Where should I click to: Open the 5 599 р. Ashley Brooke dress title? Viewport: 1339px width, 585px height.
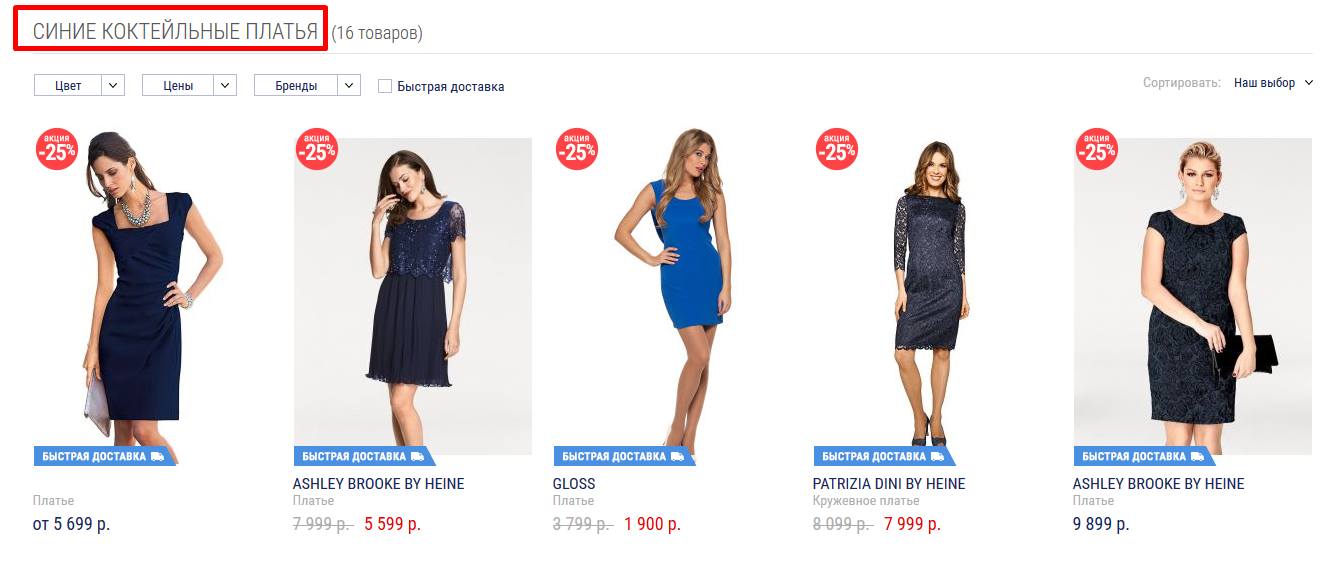click(378, 484)
